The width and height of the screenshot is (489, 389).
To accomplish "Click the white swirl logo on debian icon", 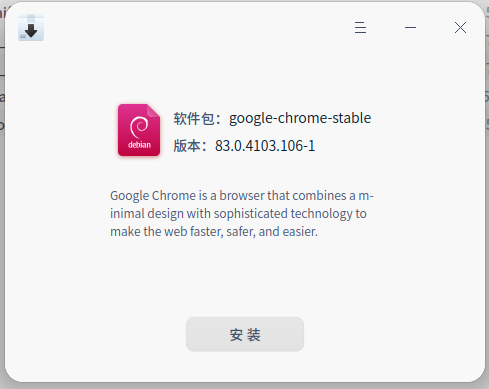I will [139, 127].
